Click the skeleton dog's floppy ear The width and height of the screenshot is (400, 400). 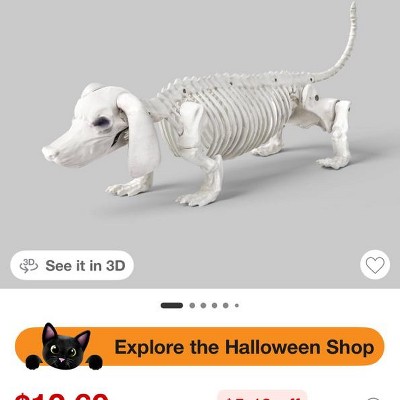tap(139, 133)
